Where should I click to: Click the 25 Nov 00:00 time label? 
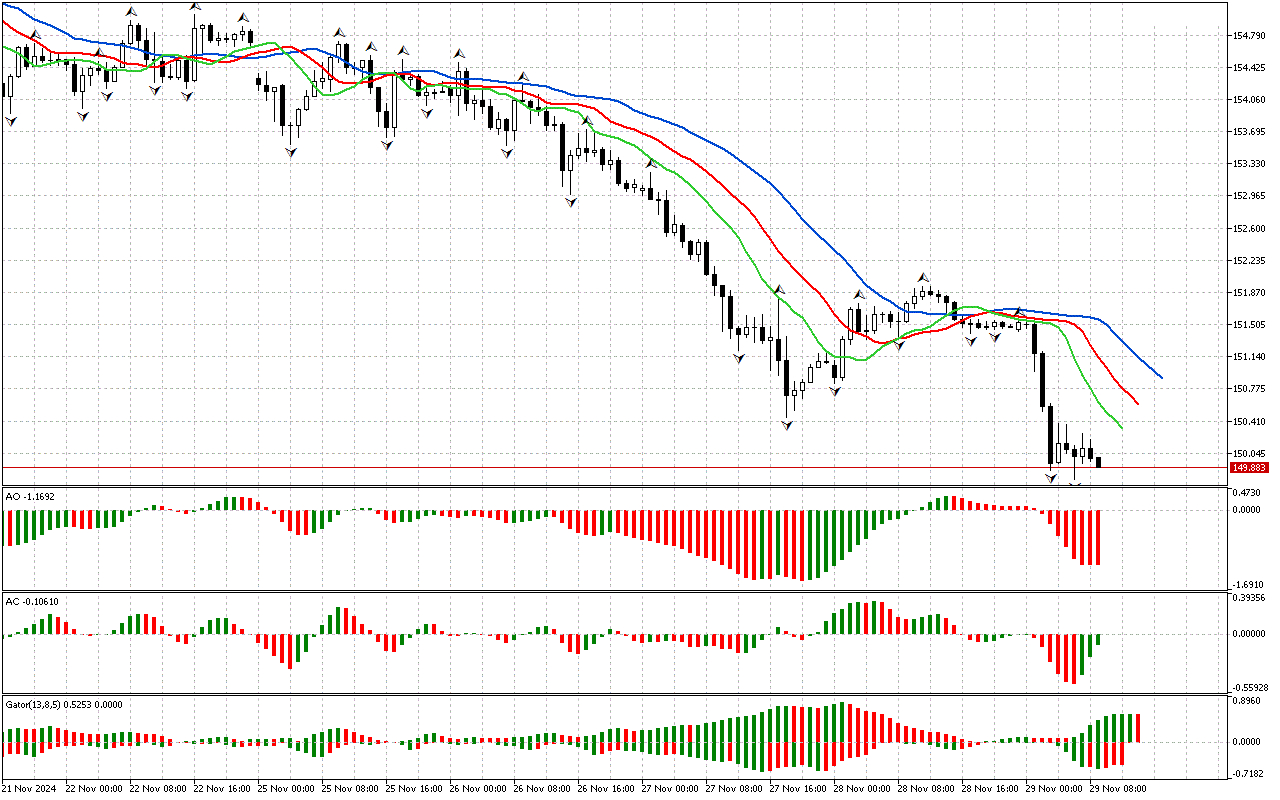tap(286, 789)
